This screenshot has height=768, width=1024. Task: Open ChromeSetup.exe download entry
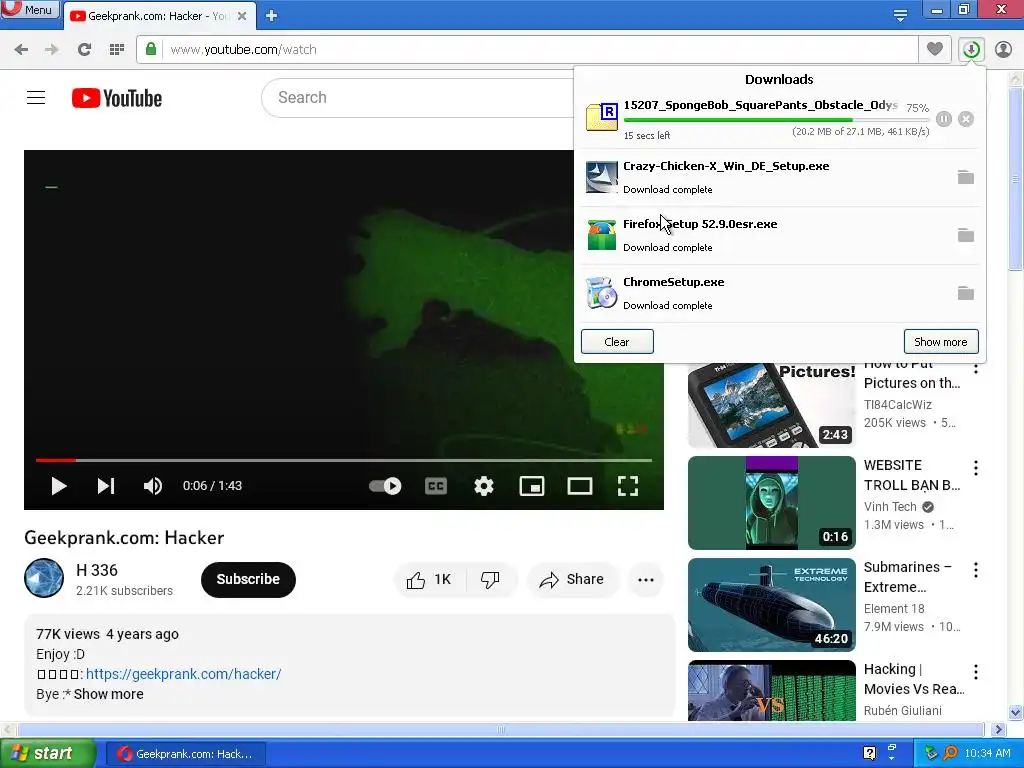[780, 293]
